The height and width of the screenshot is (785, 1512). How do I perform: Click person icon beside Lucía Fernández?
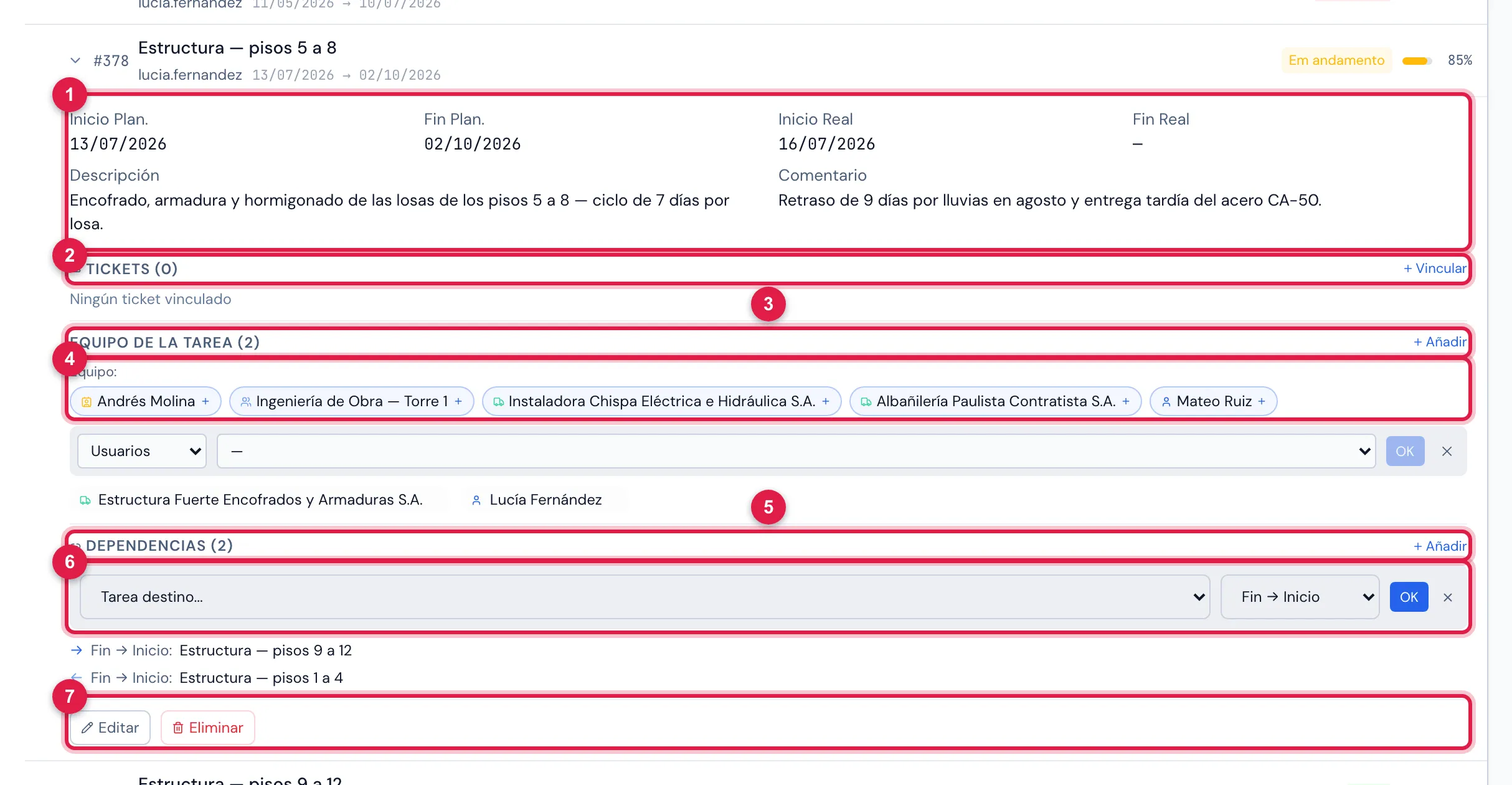[476, 500]
